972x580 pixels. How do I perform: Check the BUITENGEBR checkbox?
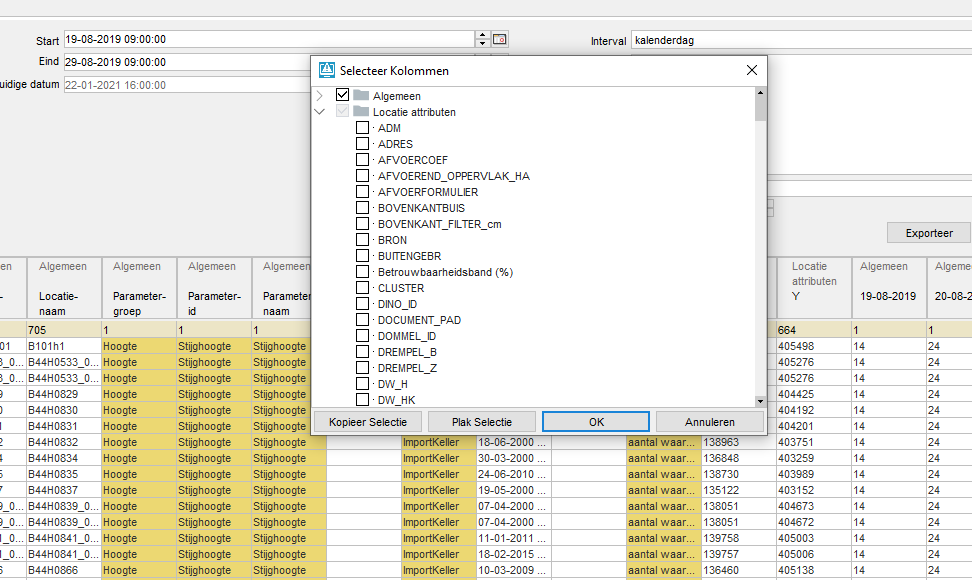tap(363, 256)
